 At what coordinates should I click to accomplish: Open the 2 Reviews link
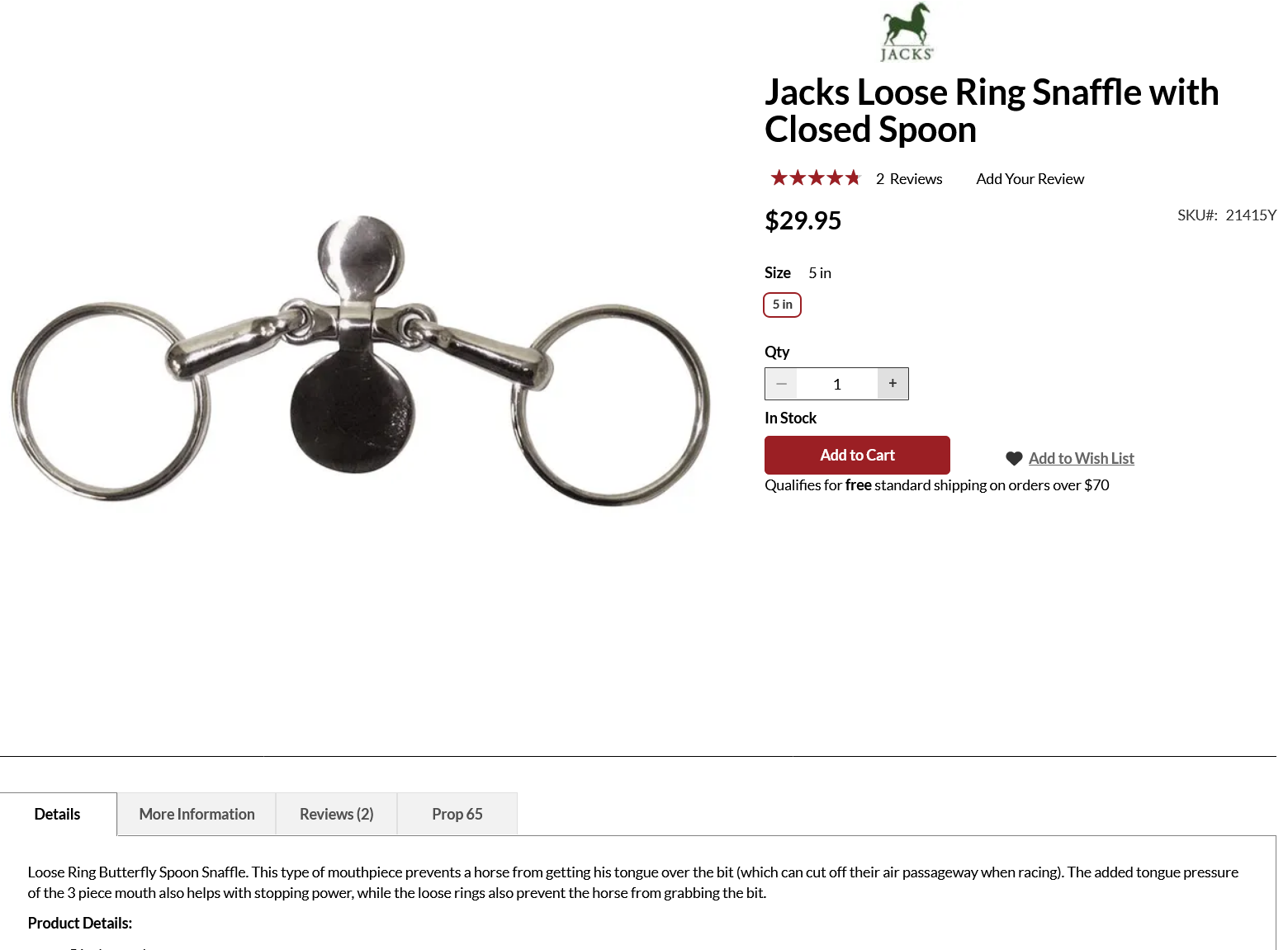pyautogui.click(x=909, y=179)
